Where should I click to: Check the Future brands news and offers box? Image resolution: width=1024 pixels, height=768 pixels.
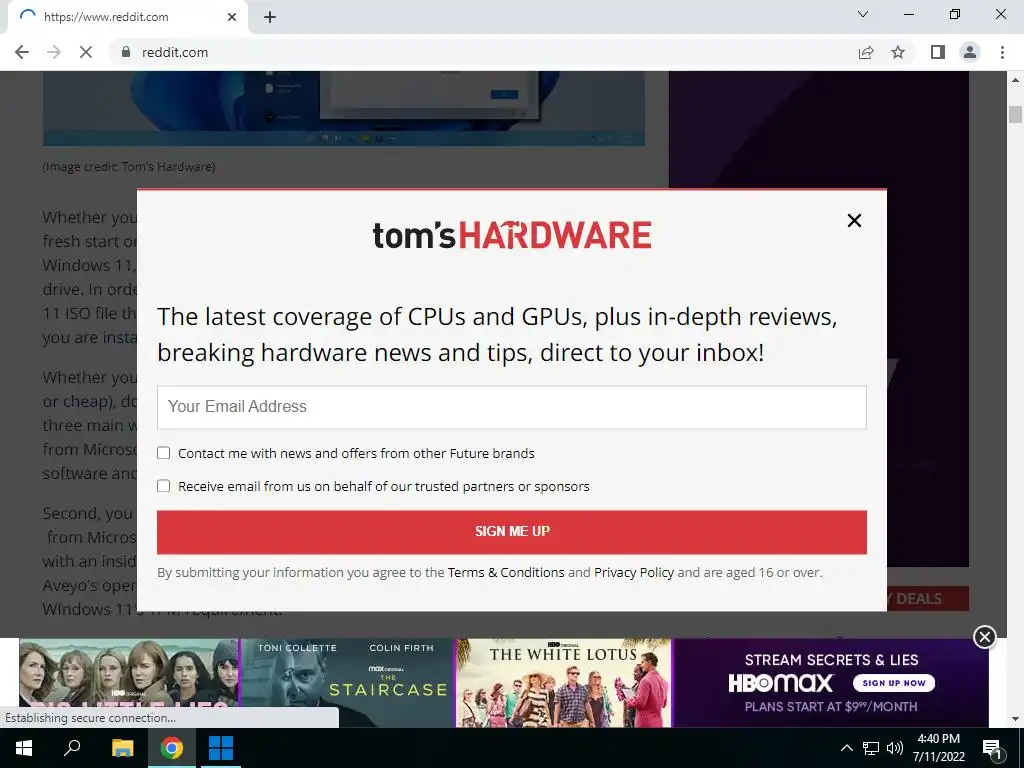tap(163, 453)
